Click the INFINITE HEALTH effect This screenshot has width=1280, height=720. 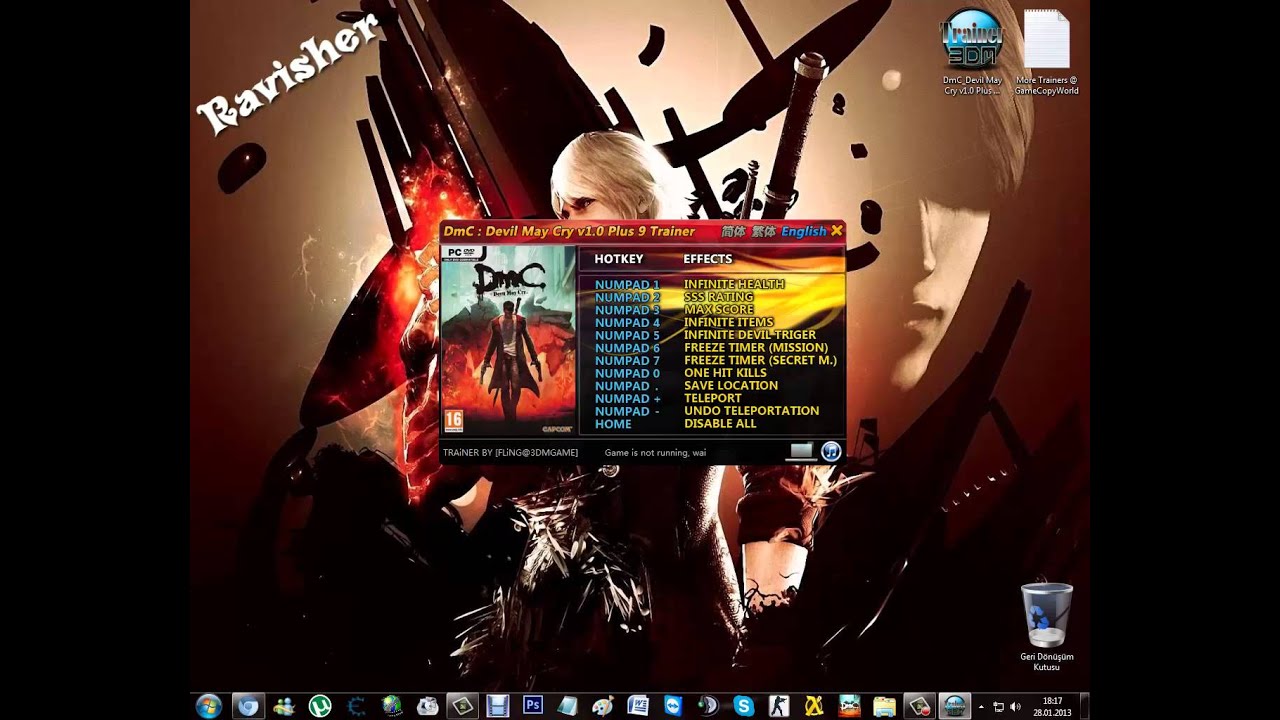[734, 284]
